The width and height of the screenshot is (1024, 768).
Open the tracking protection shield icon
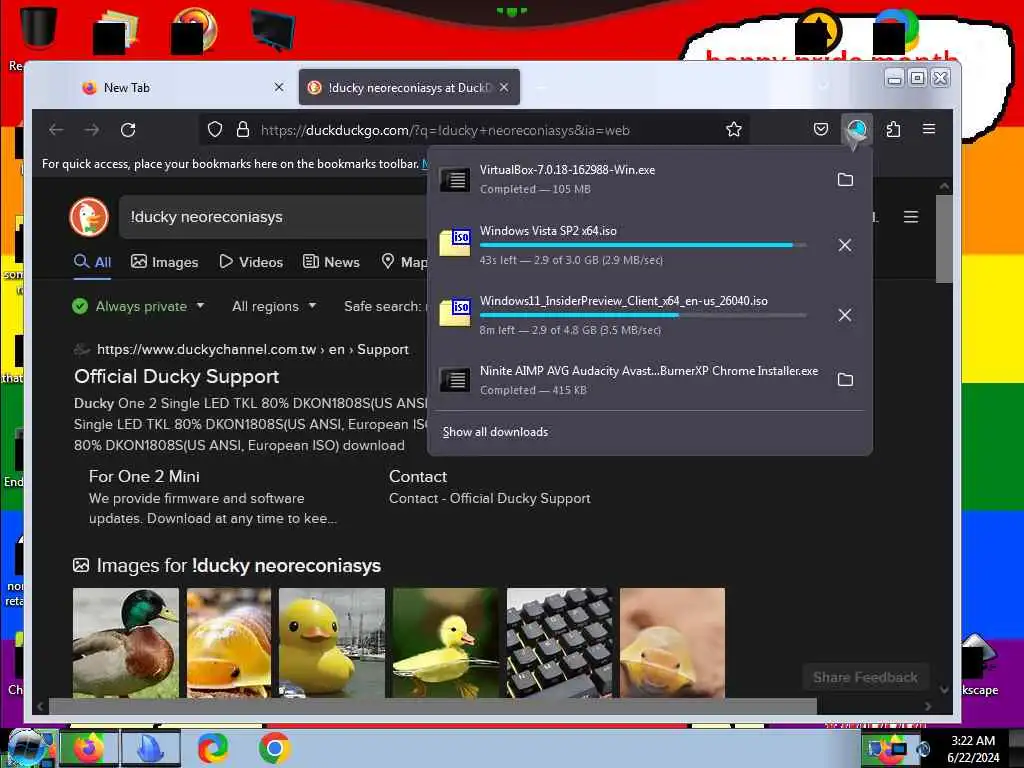(215, 129)
